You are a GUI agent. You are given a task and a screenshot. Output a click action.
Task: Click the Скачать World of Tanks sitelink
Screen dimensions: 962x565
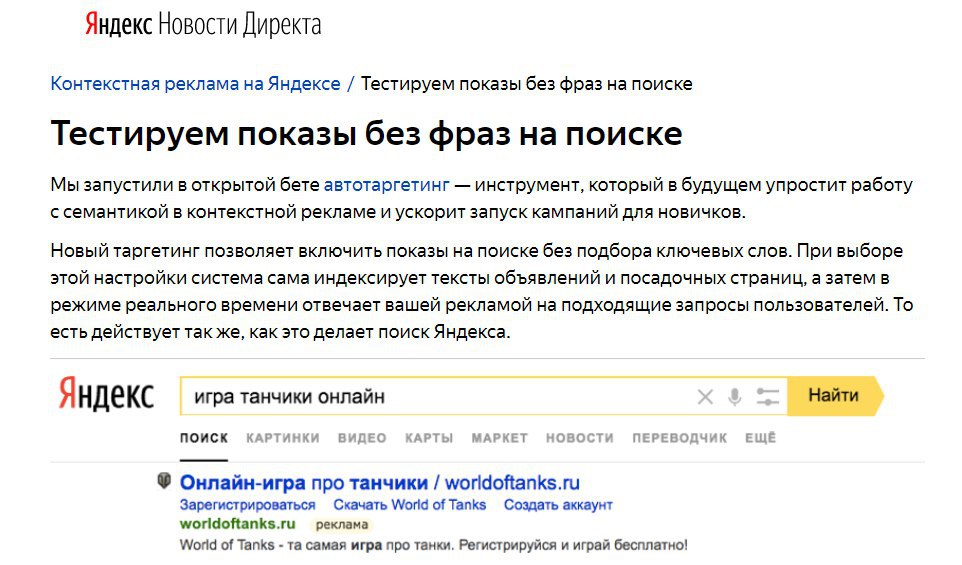409,505
